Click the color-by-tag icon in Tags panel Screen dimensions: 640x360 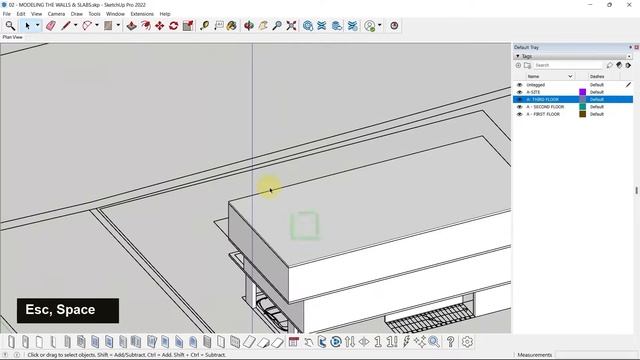pyautogui.click(x=619, y=65)
